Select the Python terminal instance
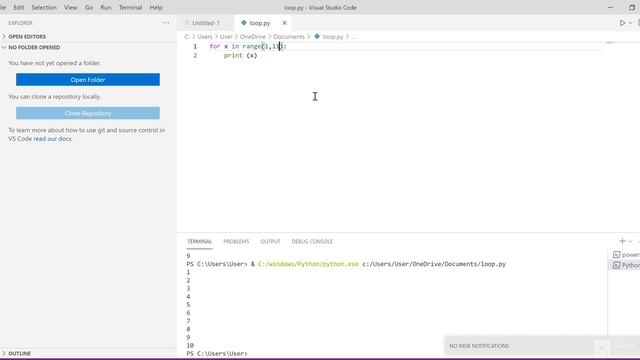The image size is (640, 360). [626, 265]
